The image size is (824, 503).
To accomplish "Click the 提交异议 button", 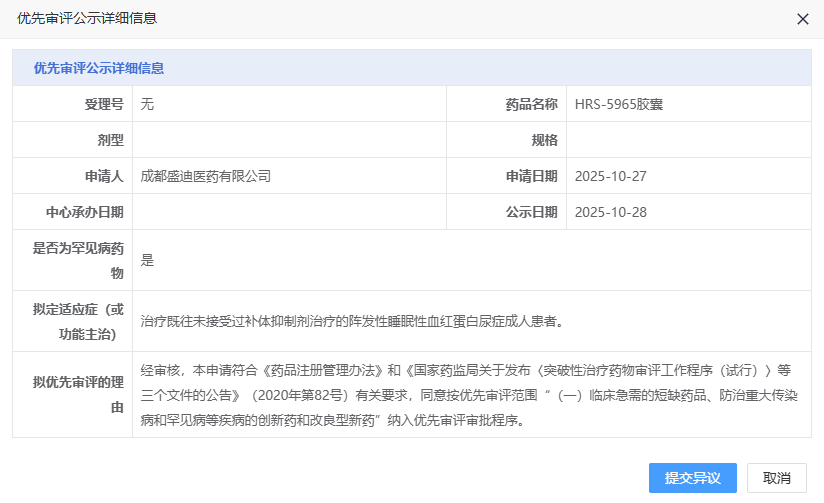I will pyautogui.click(x=692, y=478).
